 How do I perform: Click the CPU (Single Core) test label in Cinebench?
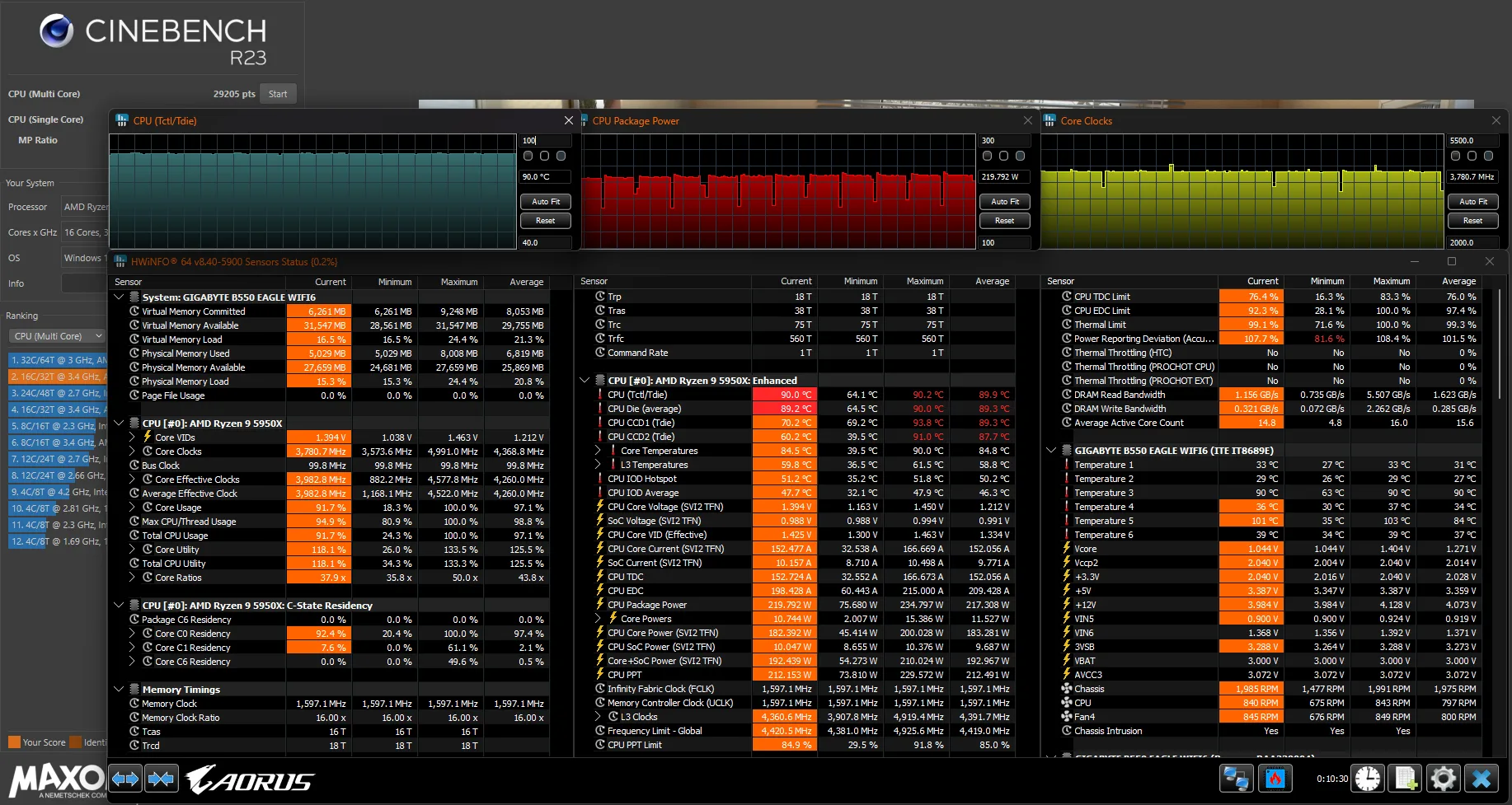(46, 119)
